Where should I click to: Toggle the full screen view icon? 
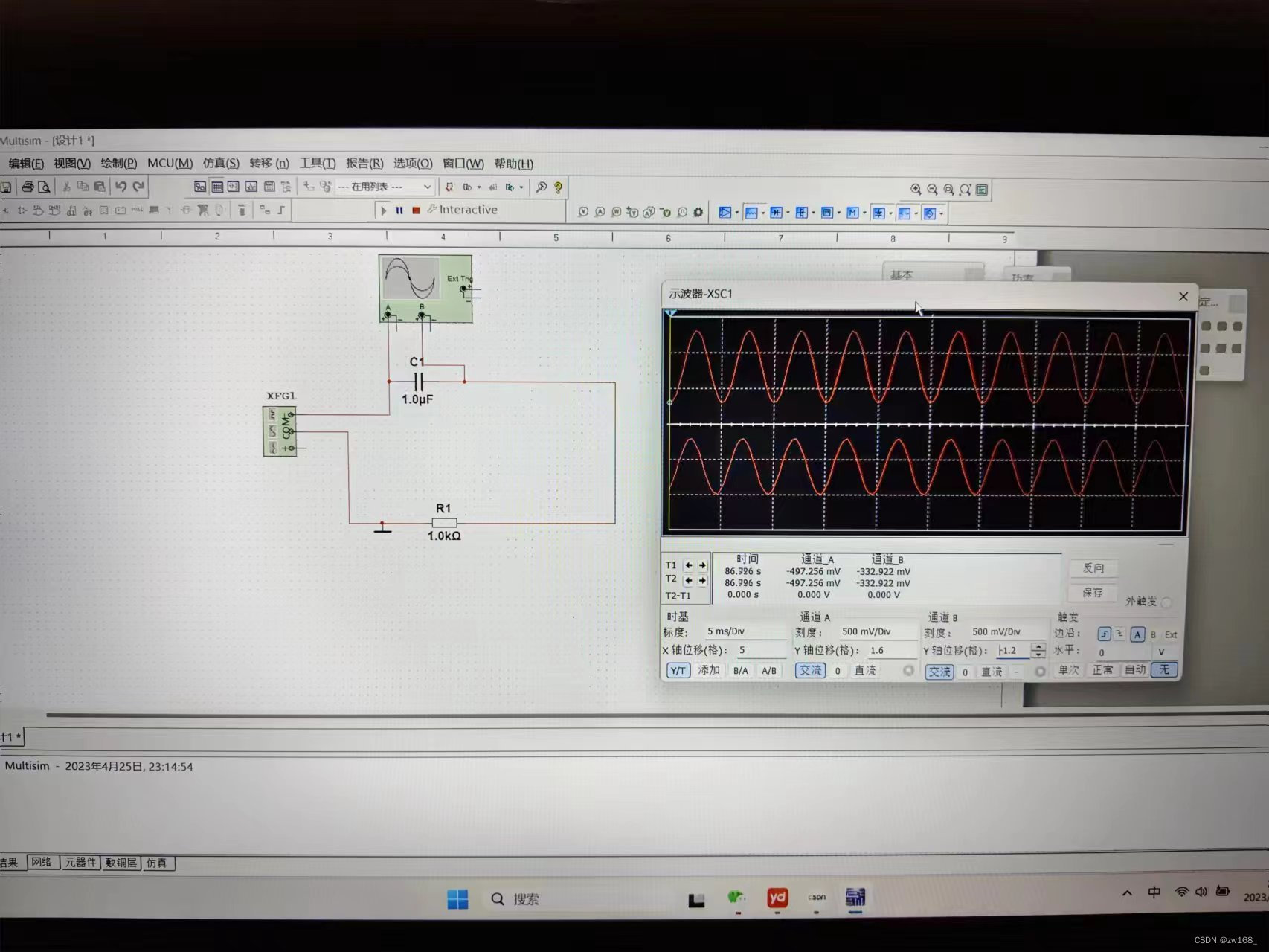click(x=982, y=190)
